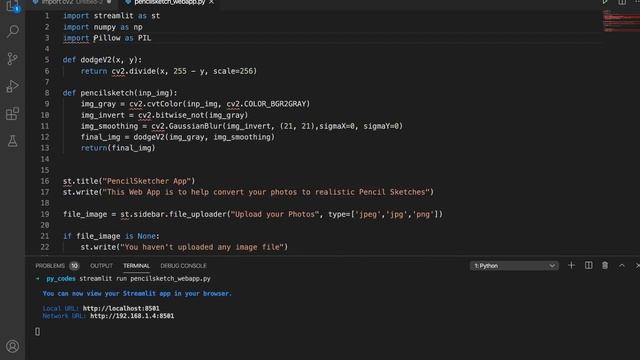Viewport: 640px width, 360px height.
Task: Run the Python file via play icon
Action: (x=605, y=2)
